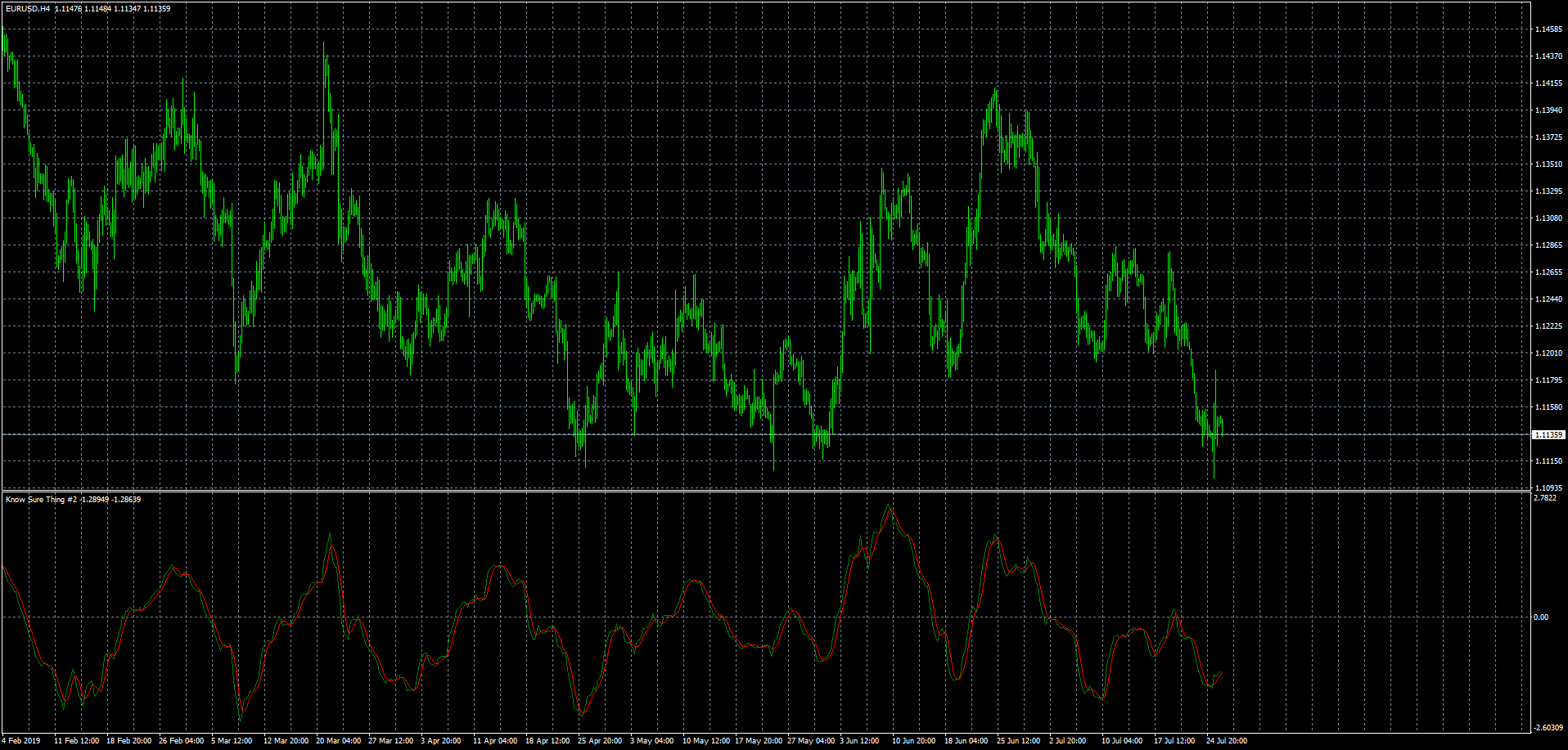Click the 1.12440 price scale value
The height and width of the screenshot is (750, 1568).
[x=1548, y=299]
